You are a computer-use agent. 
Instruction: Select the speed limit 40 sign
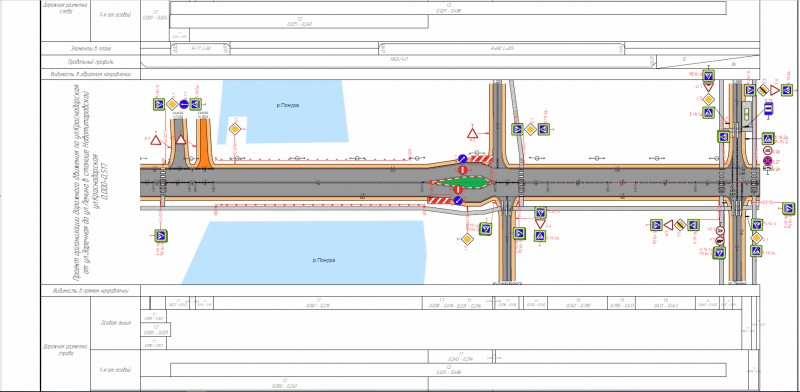click(767, 151)
